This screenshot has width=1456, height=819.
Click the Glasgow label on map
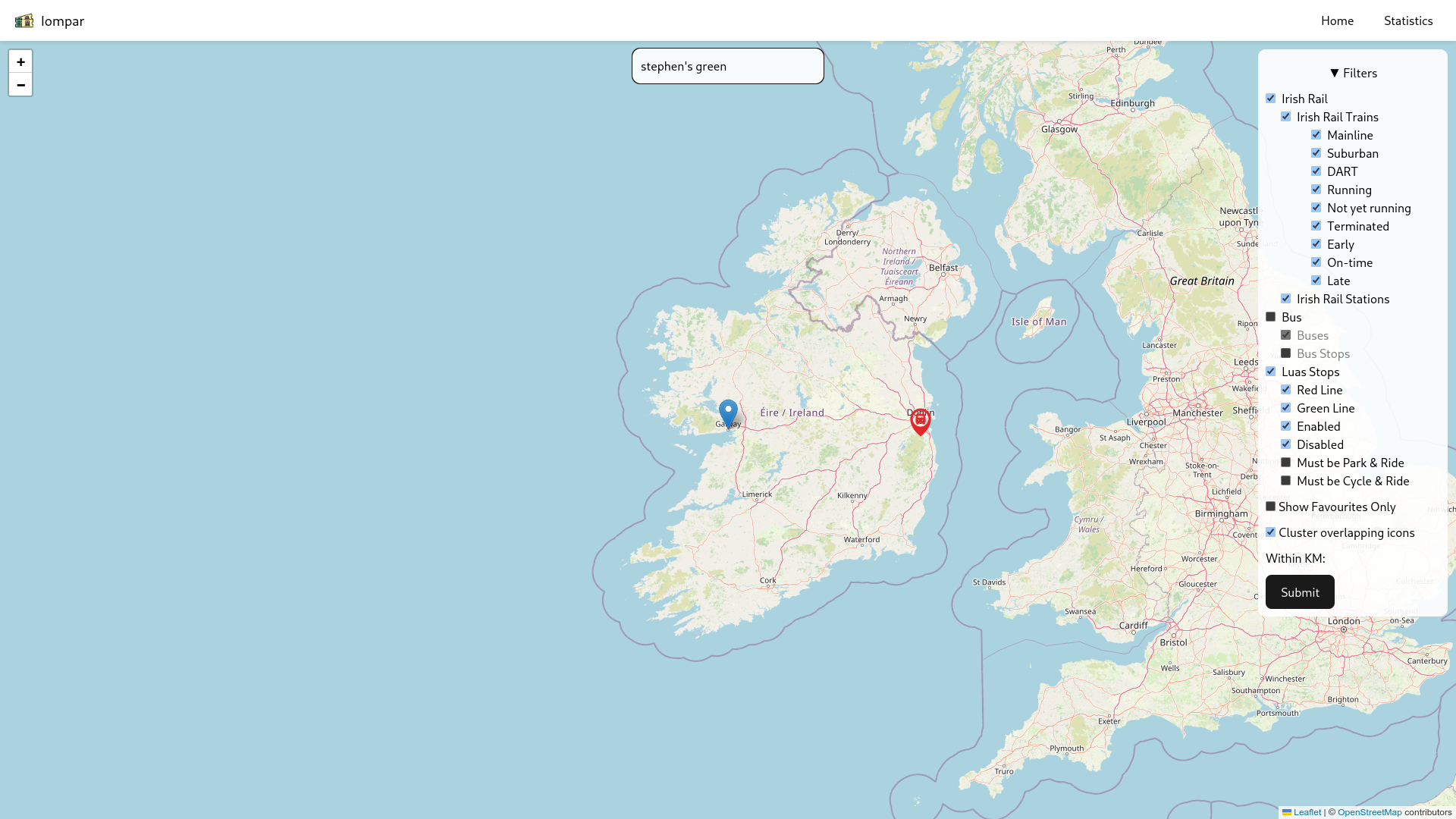[x=1059, y=129]
